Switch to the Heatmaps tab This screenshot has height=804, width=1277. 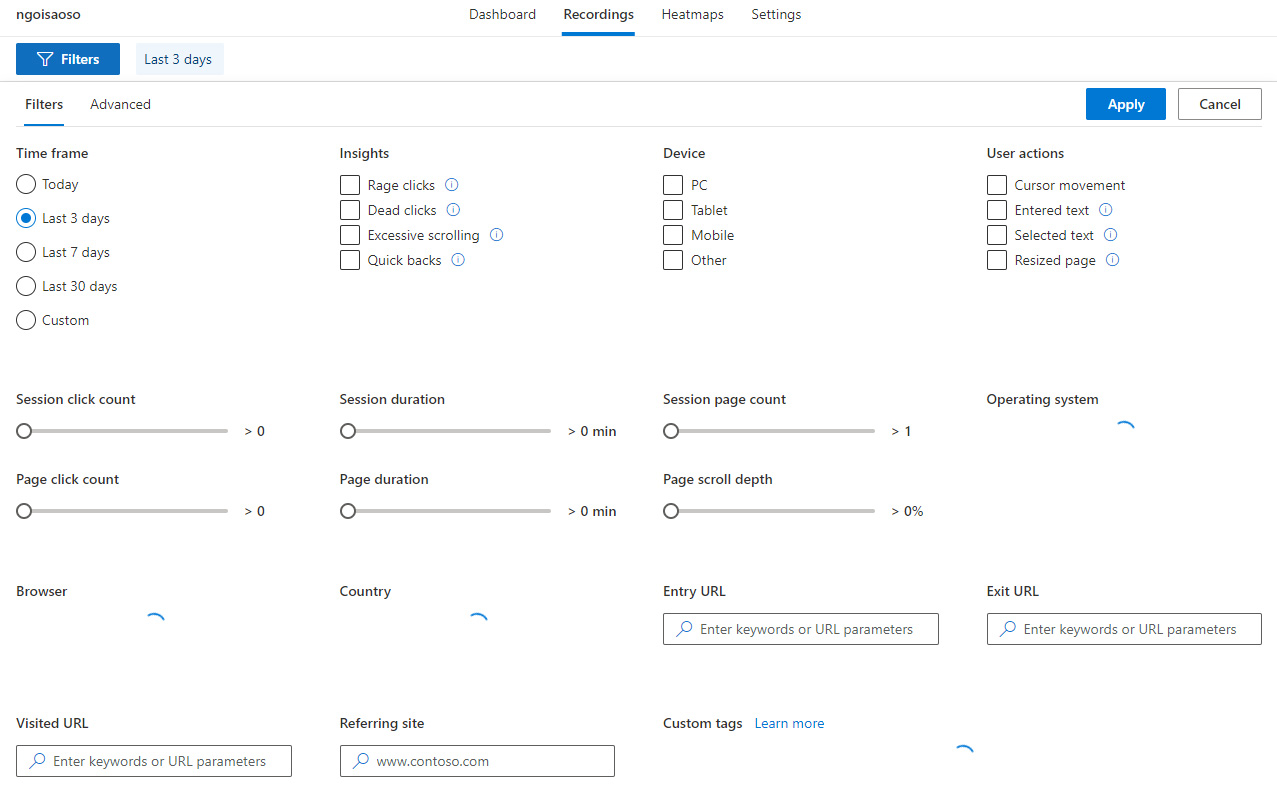[x=692, y=15]
